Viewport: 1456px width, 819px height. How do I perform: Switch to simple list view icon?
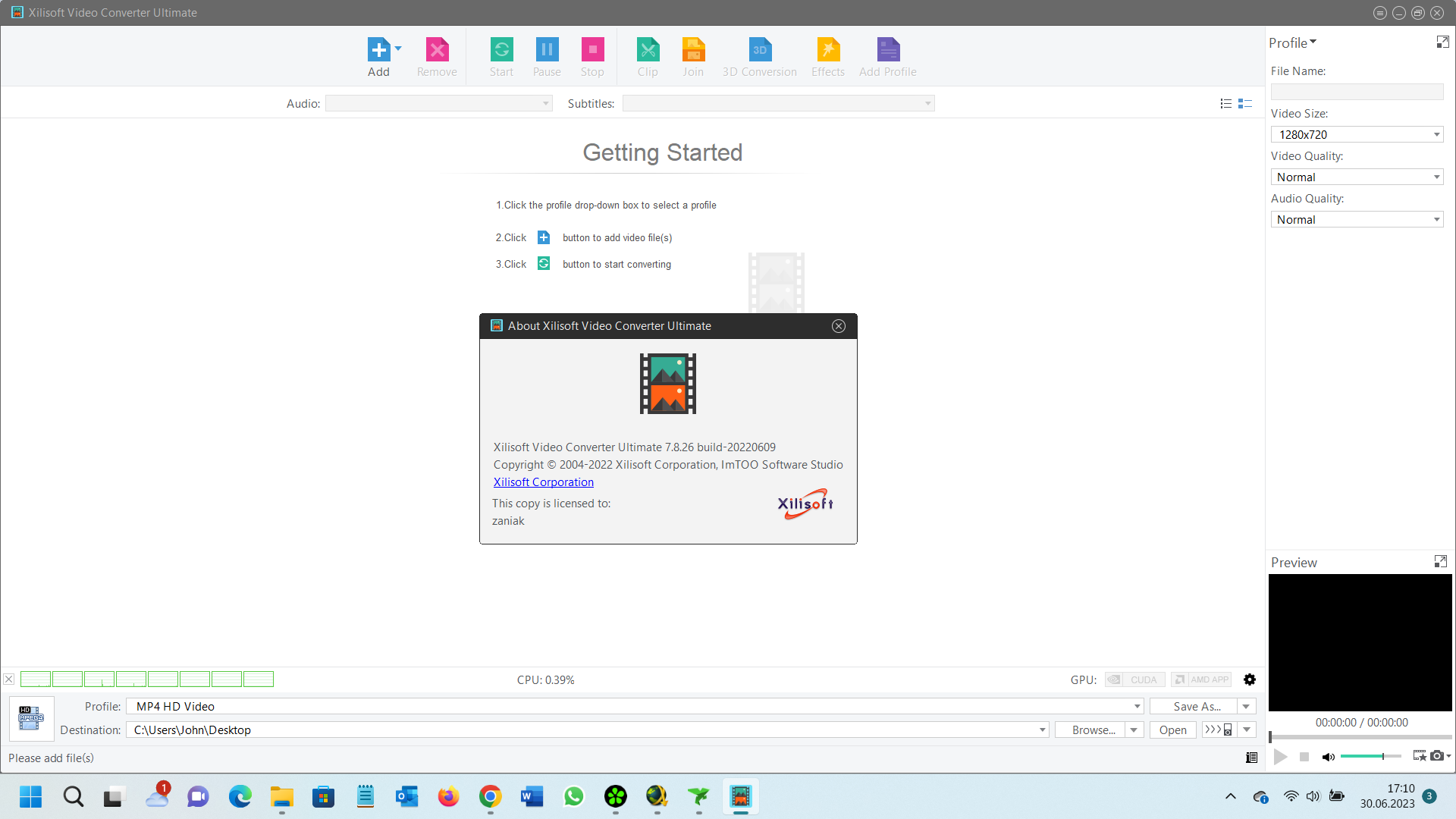point(1225,103)
